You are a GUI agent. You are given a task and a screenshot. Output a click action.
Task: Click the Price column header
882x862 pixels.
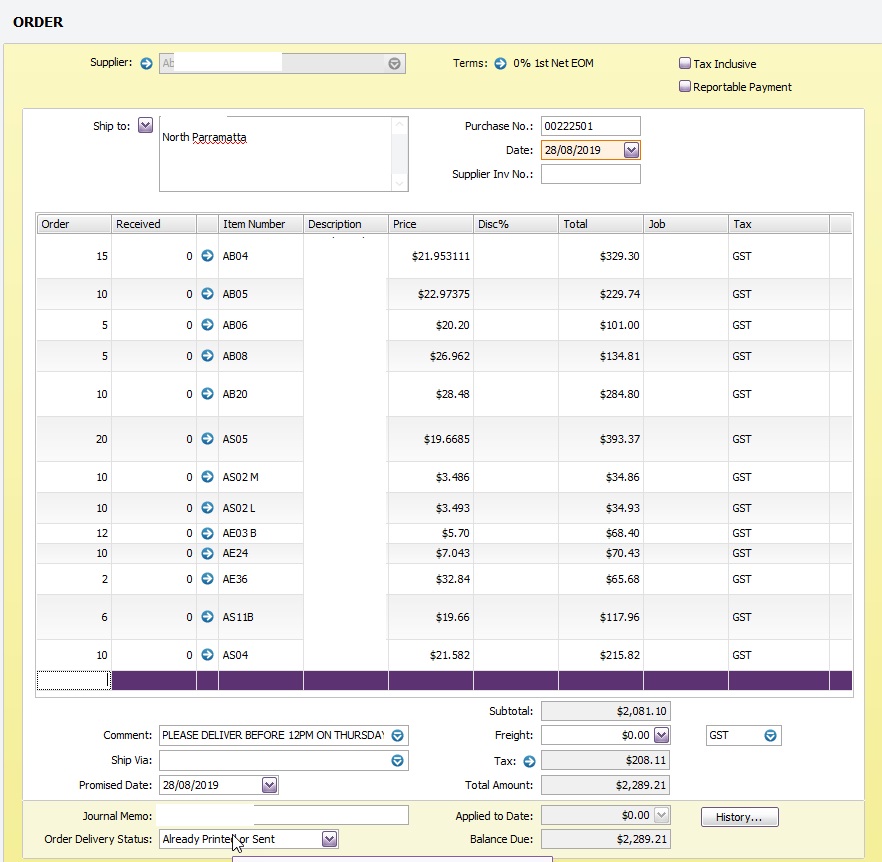pyautogui.click(x=430, y=224)
